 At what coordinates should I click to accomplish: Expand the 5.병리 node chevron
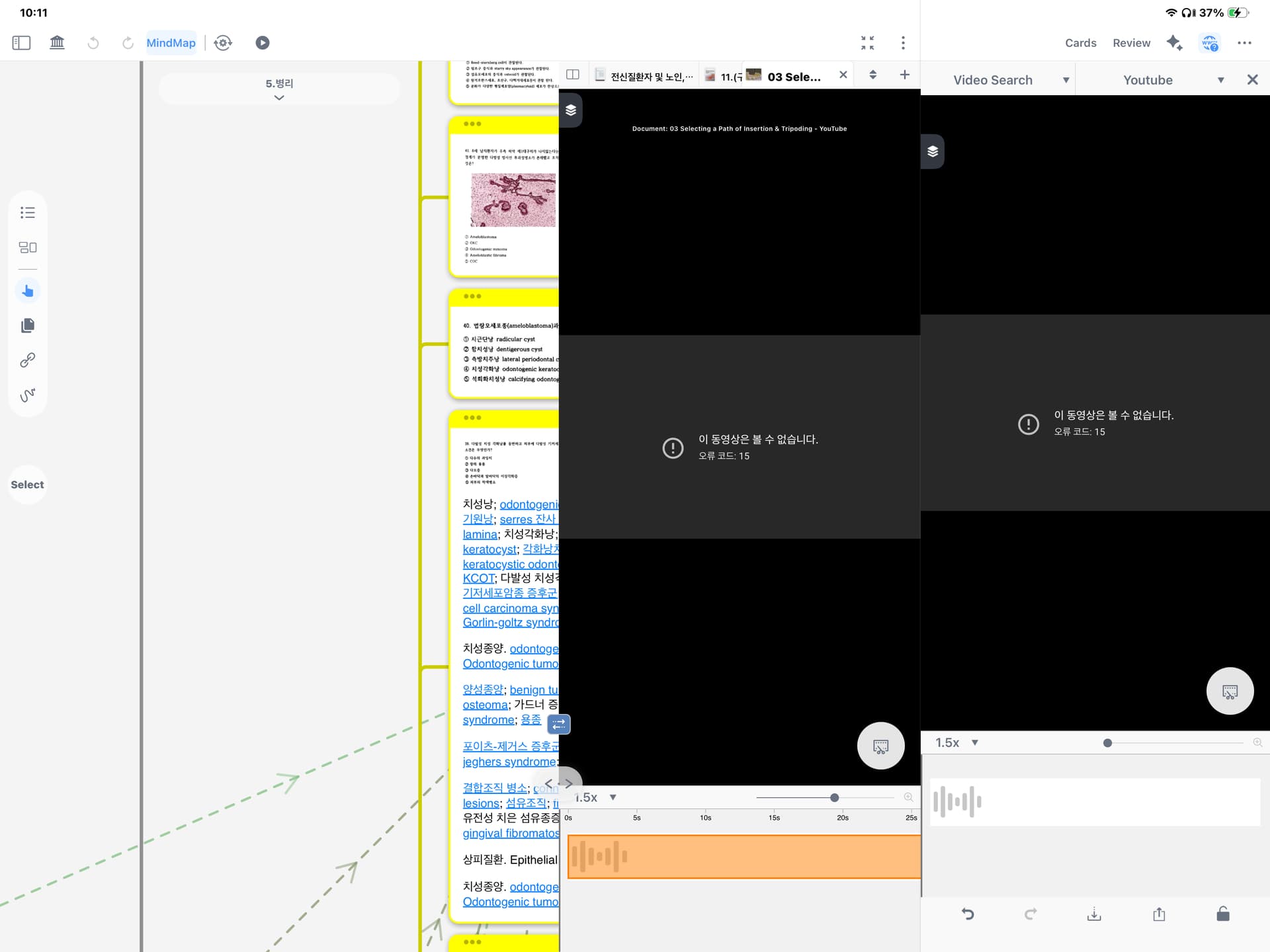point(279,98)
